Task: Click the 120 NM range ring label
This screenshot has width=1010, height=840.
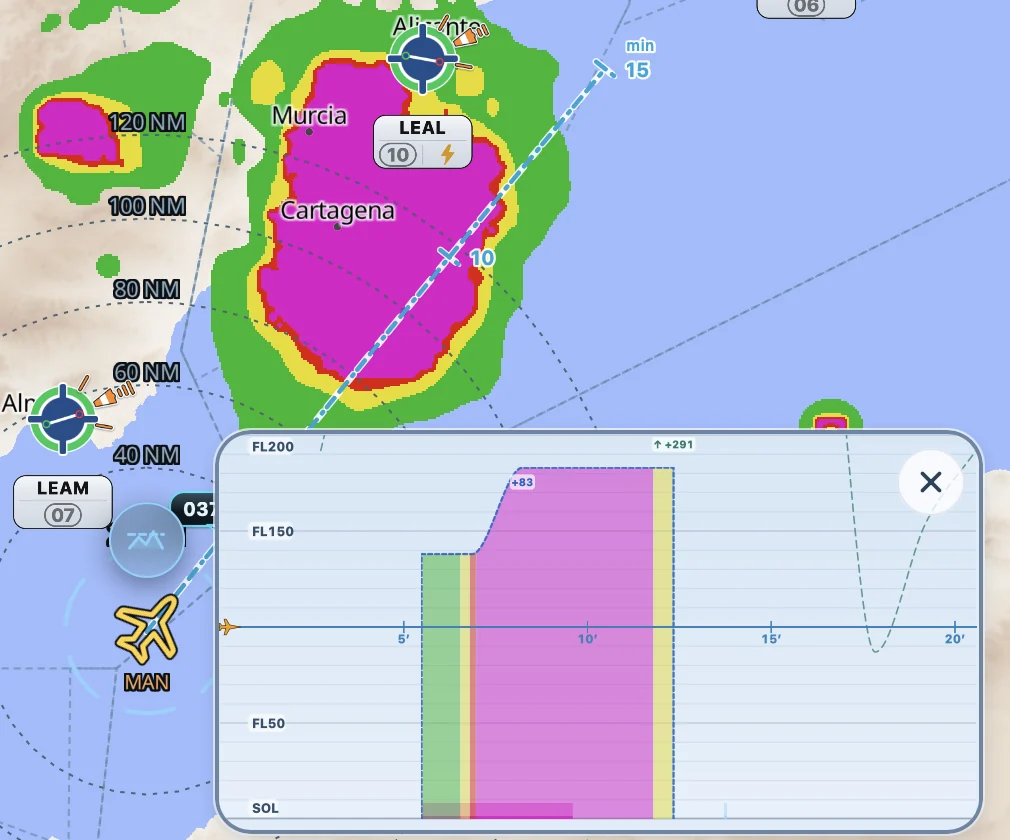Action: coord(148,122)
